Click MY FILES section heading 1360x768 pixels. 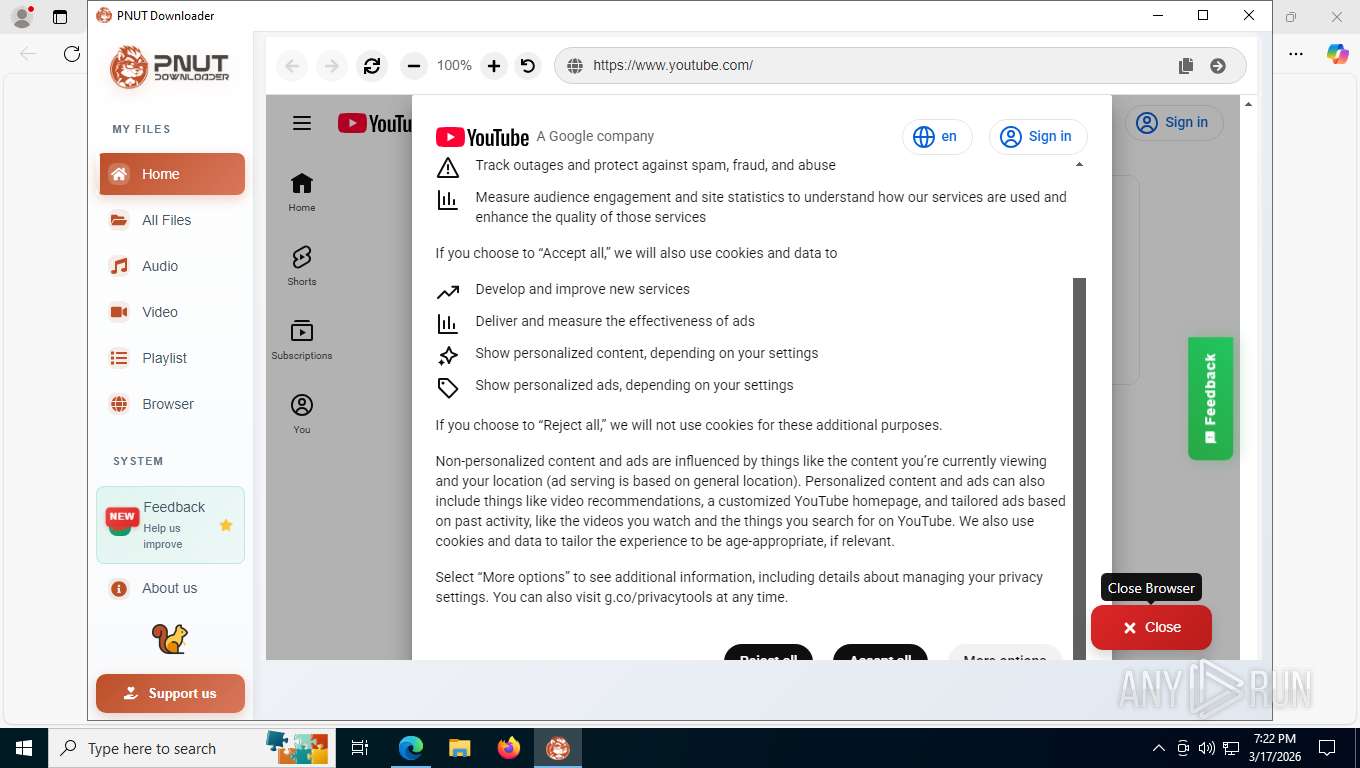pos(141,129)
